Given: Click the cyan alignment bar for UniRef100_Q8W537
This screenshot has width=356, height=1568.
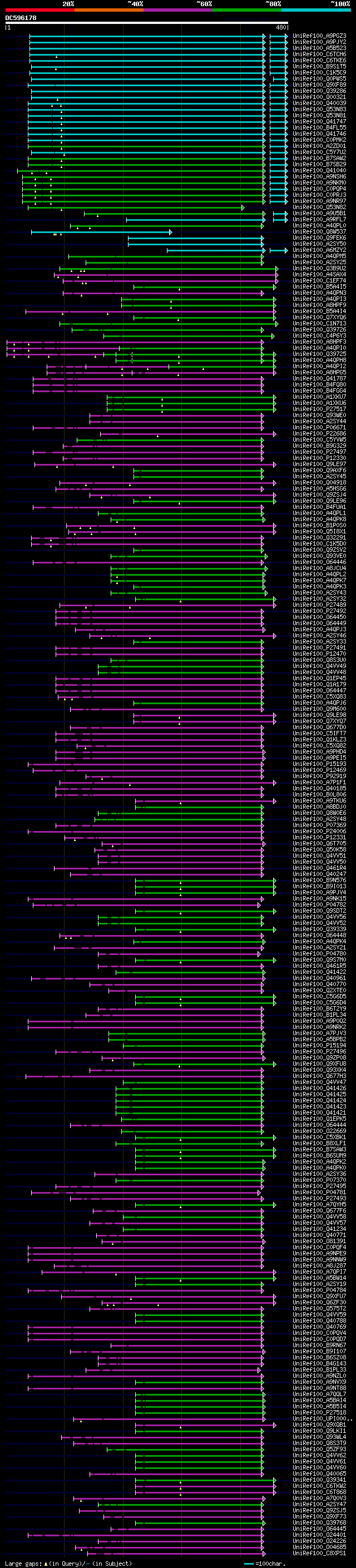Looking at the screenshot, I should pos(102,232).
